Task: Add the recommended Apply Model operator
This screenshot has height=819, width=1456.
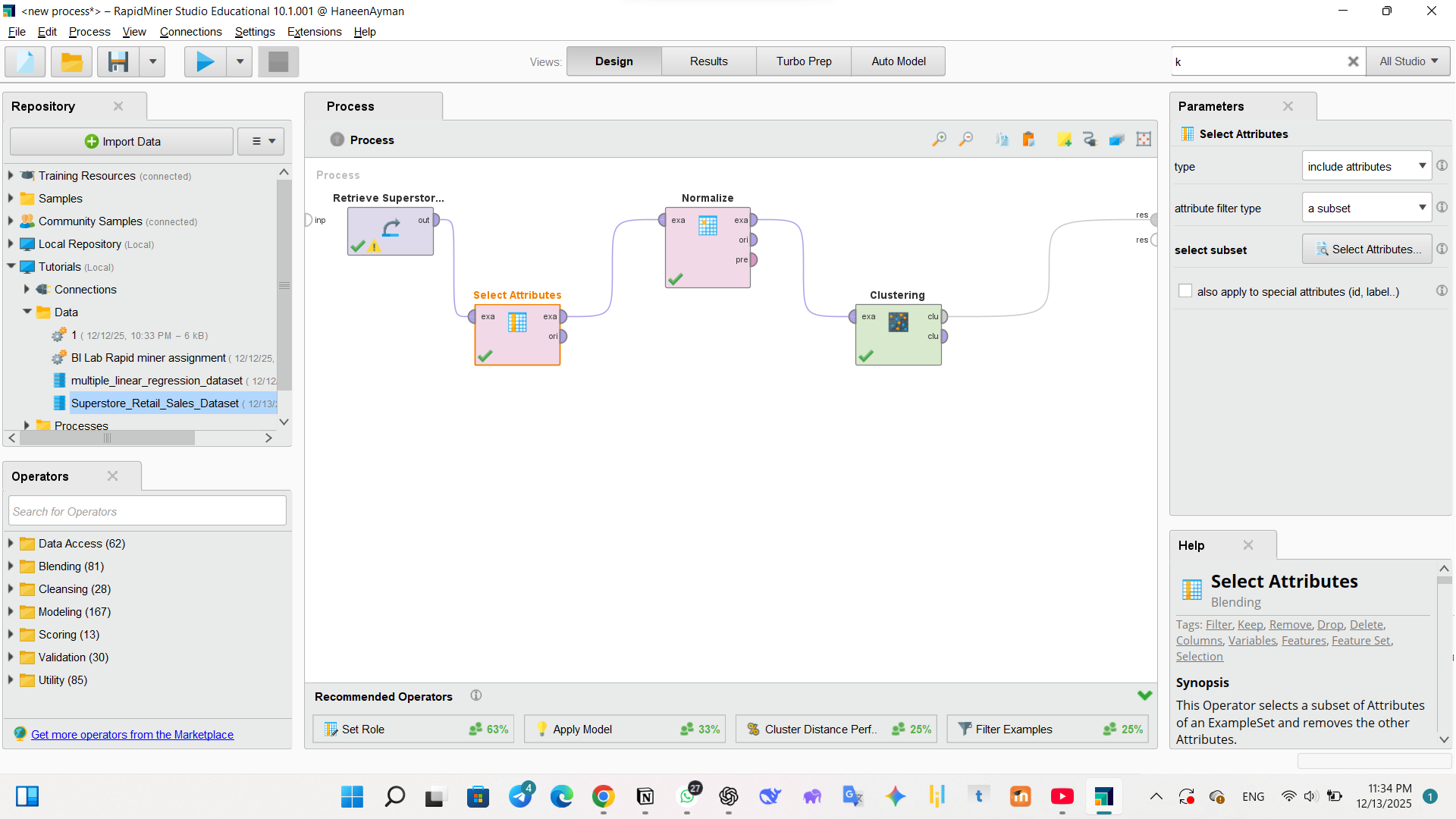Action: [x=625, y=729]
